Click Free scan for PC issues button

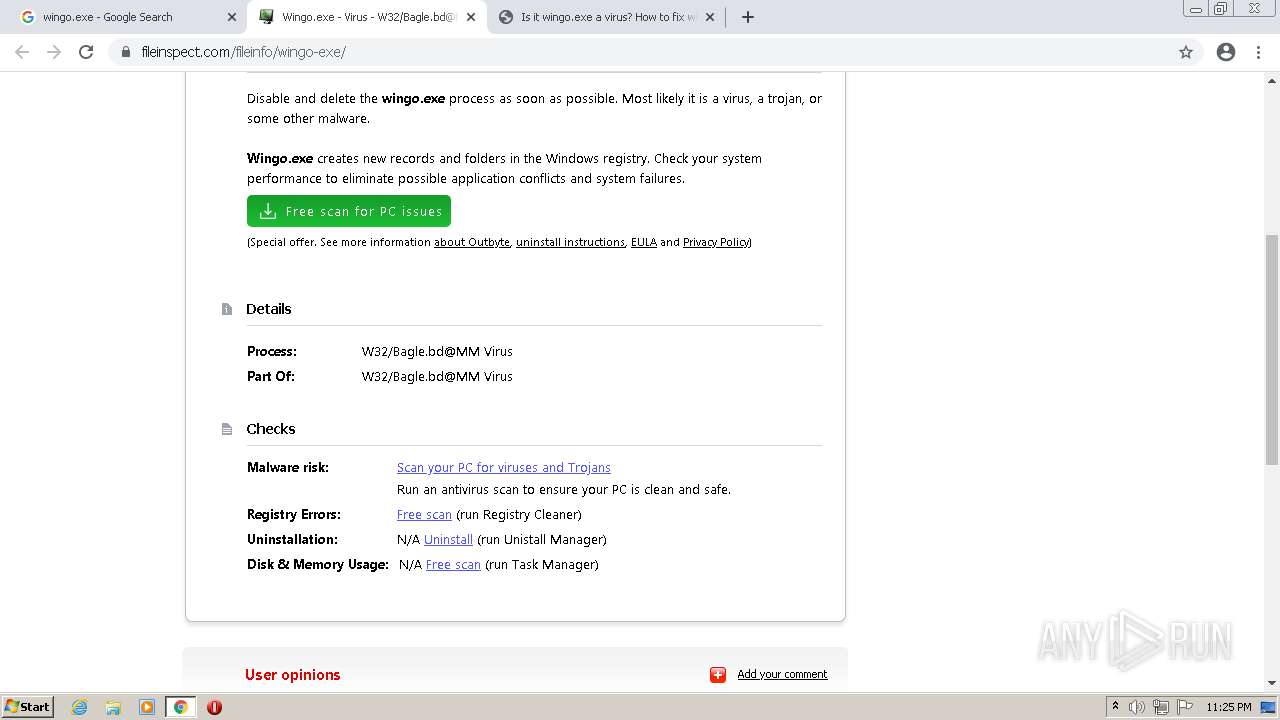(x=349, y=211)
